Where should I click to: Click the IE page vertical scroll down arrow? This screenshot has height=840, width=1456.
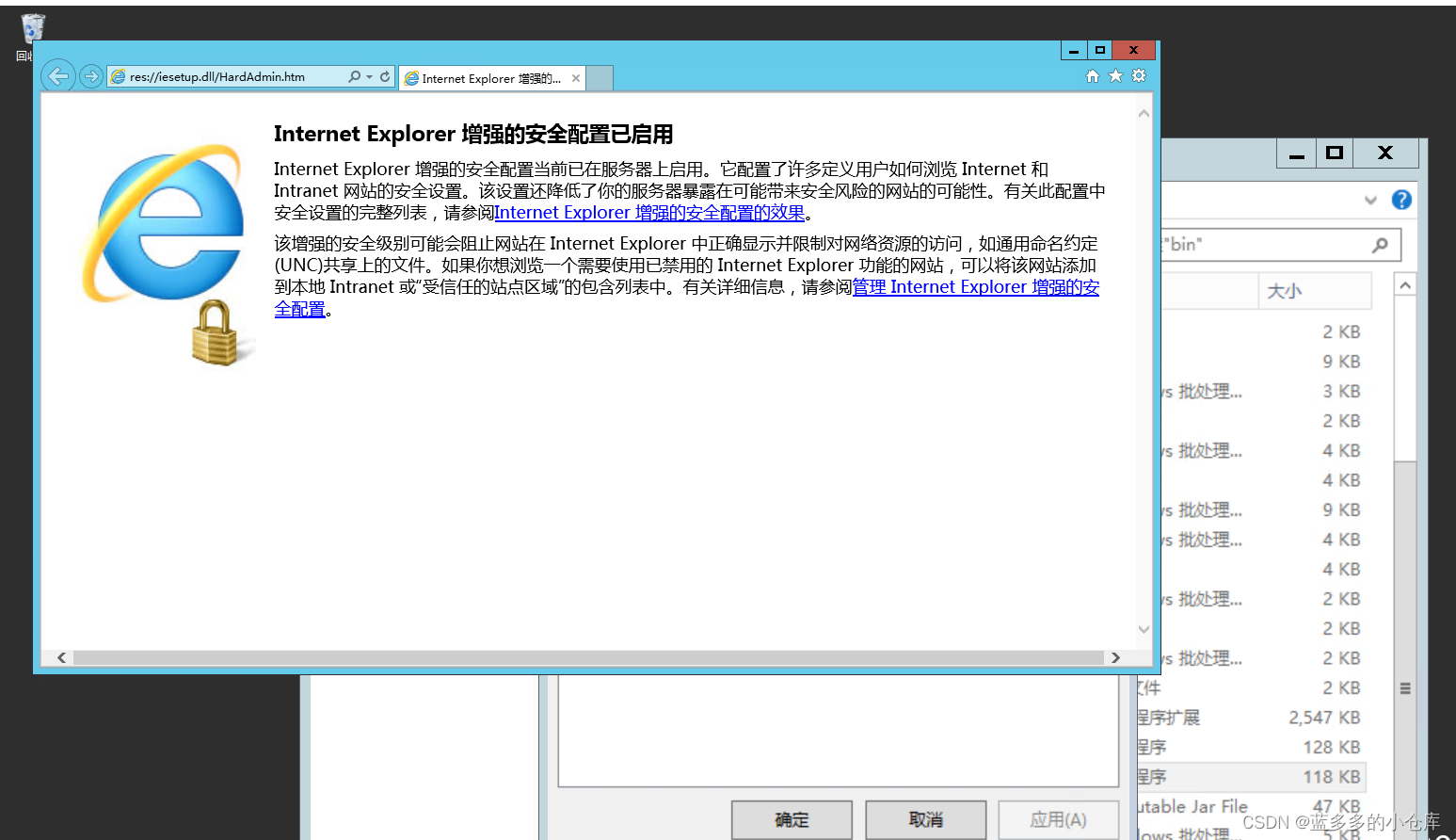tap(1144, 629)
